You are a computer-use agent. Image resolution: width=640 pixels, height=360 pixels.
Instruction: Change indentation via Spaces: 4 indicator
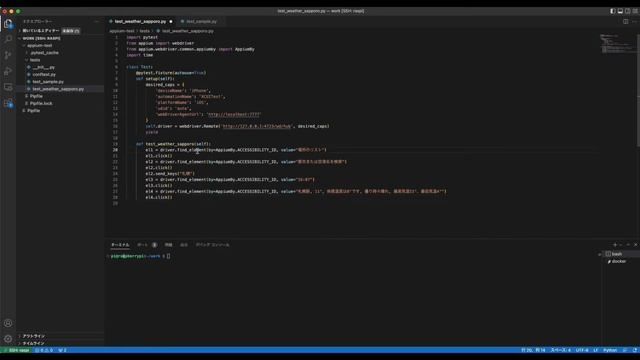pyautogui.click(x=560, y=350)
